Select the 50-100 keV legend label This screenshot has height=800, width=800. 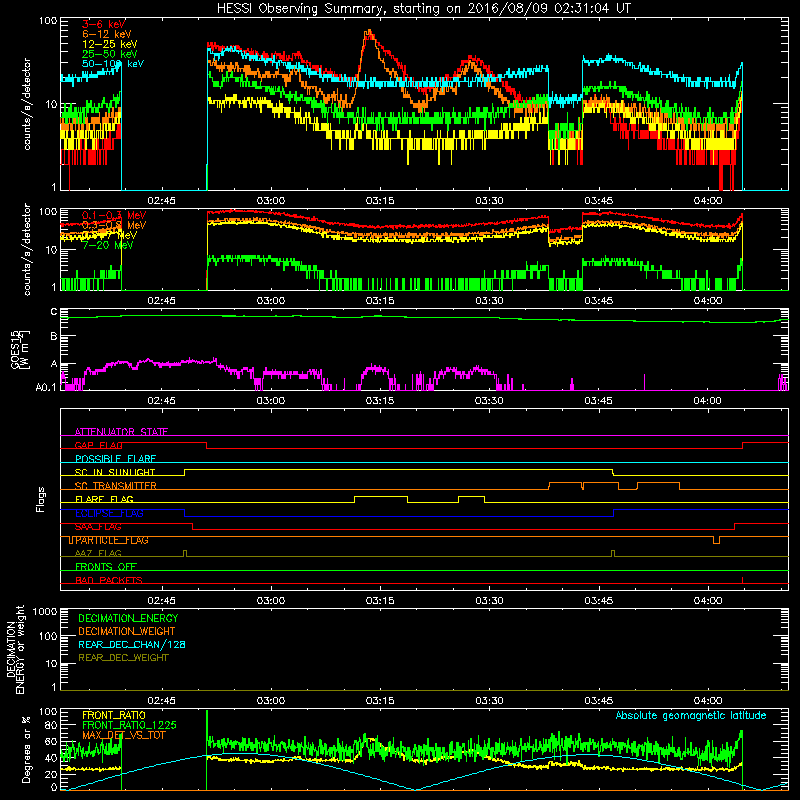point(113,64)
